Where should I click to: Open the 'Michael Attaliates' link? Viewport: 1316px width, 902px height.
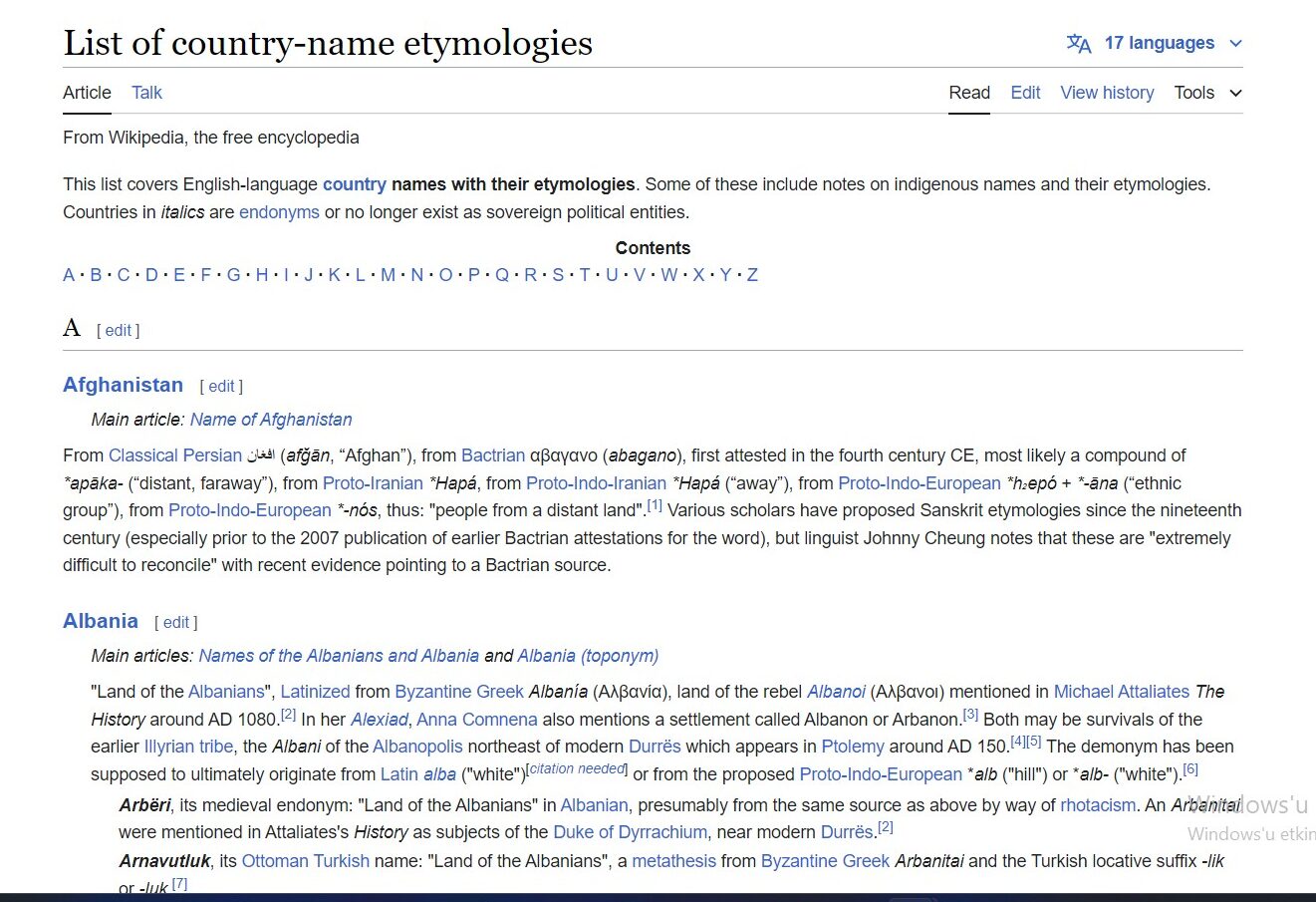tap(1122, 692)
